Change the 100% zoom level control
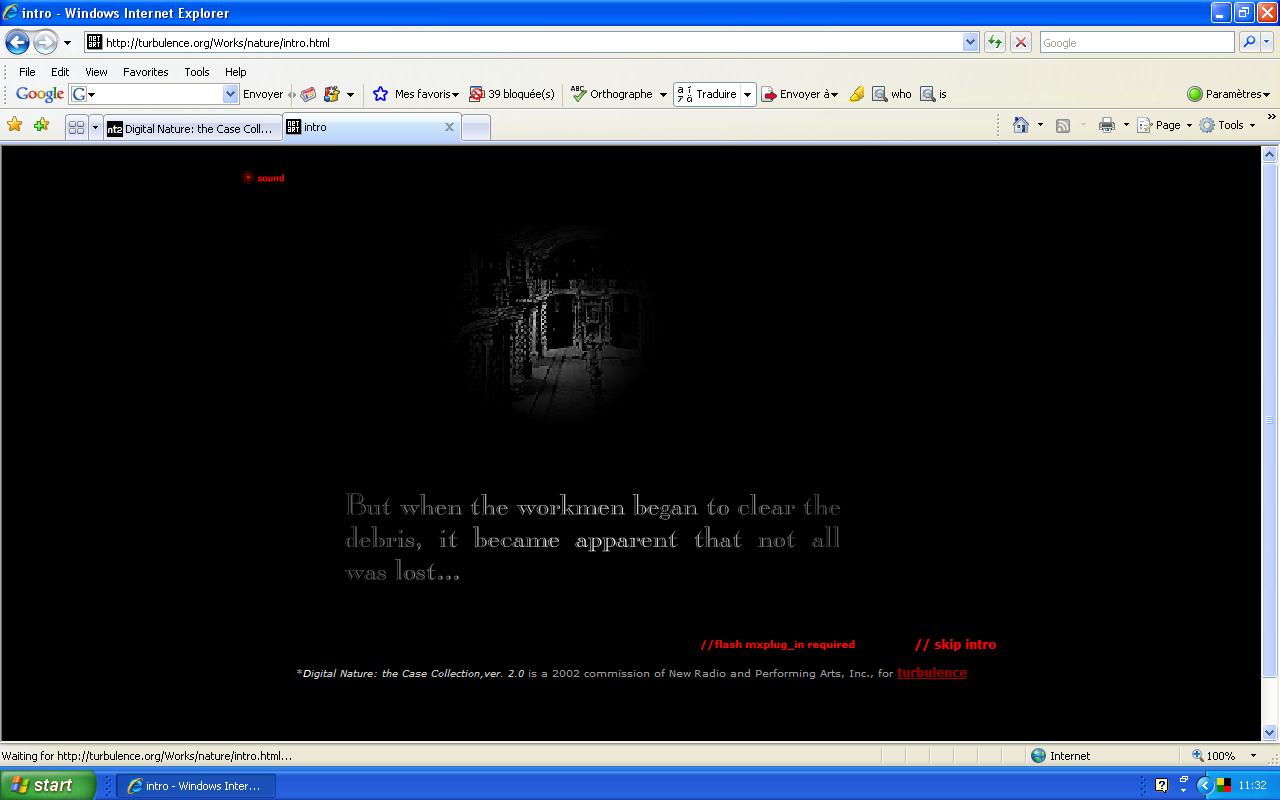The width and height of the screenshot is (1280, 800). [1222, 756]
